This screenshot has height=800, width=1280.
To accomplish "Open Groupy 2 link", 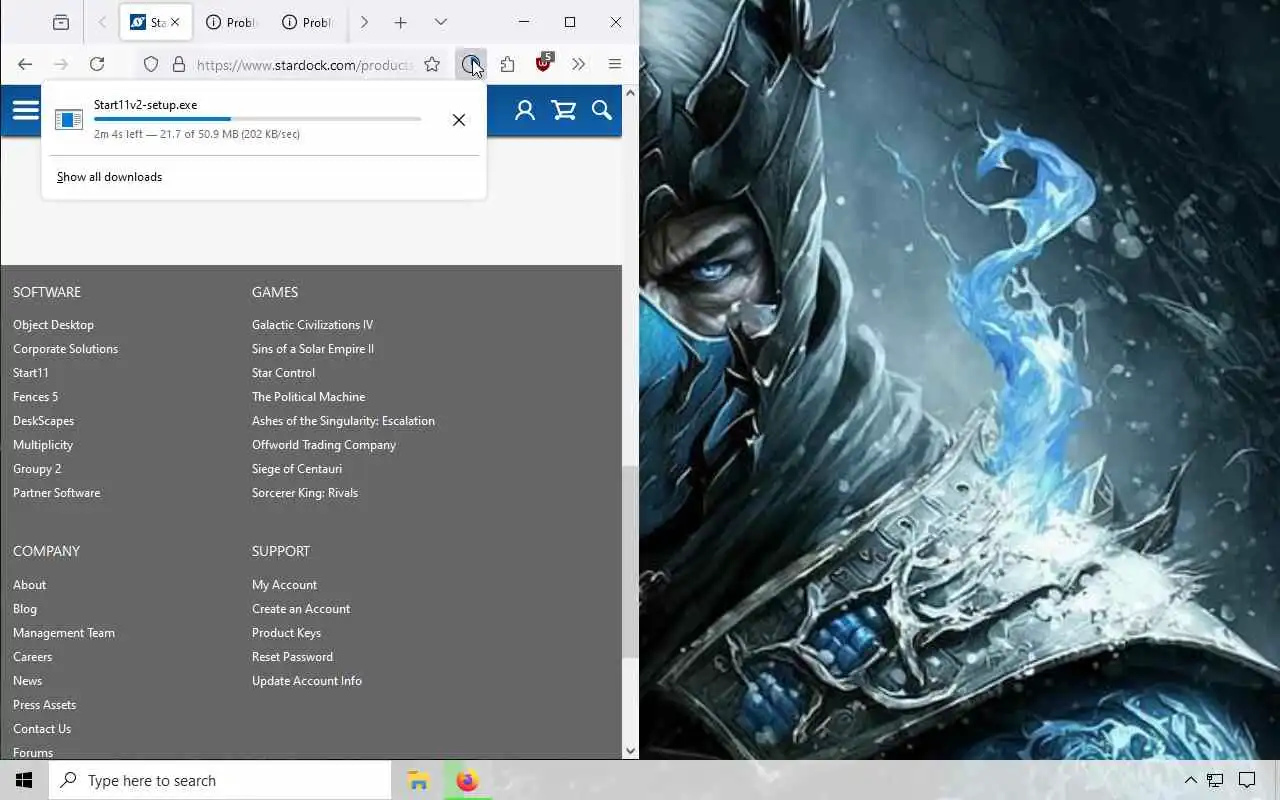I will pyautogui.click(x=37, y=469).
